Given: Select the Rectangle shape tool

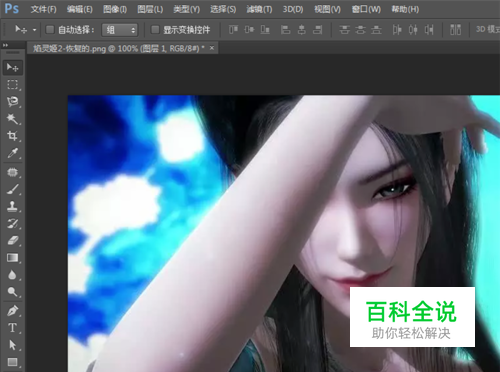Looking at the screenshot, I should (13, 362).
